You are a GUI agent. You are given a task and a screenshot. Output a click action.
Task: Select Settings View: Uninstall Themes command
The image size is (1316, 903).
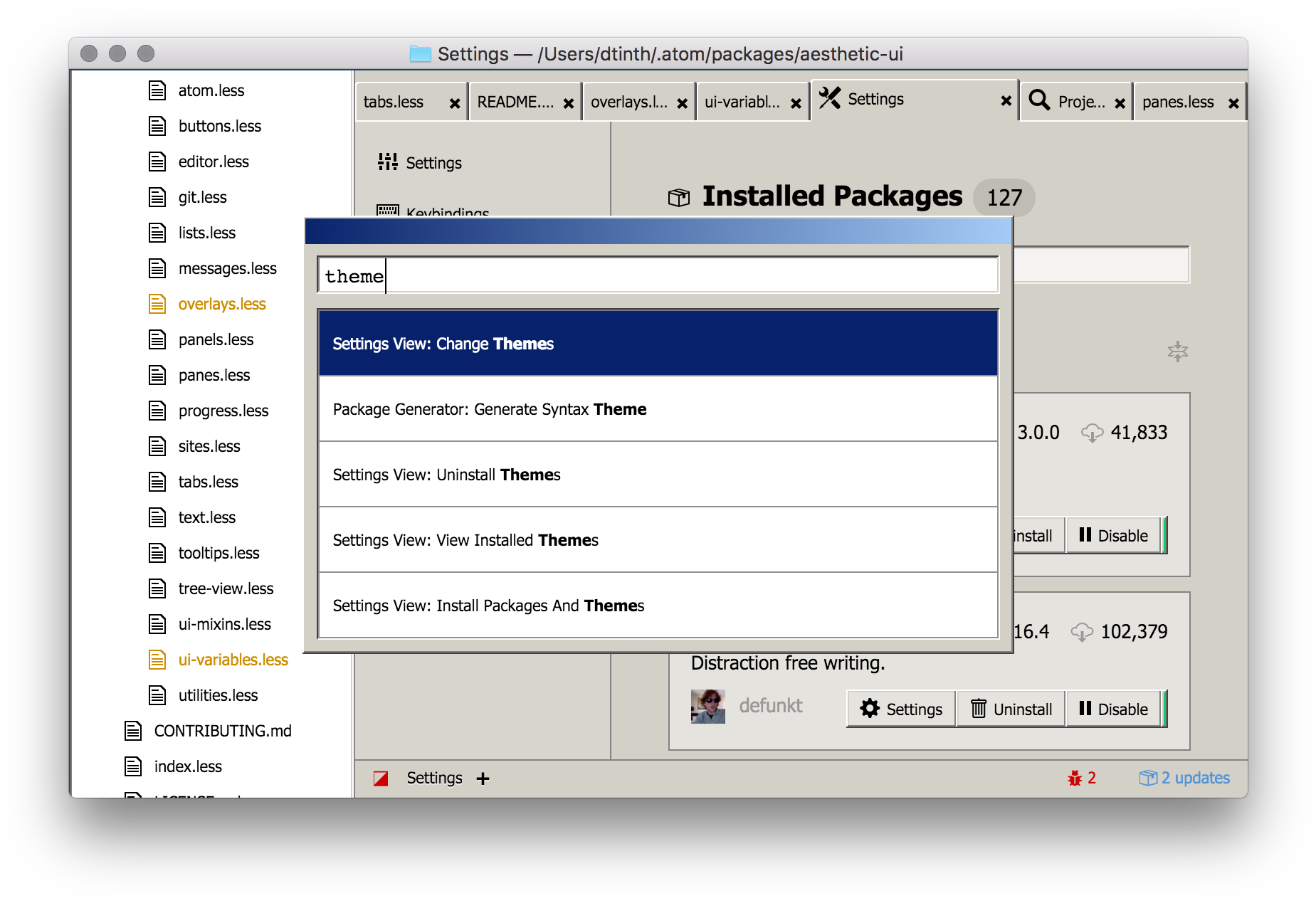click(658, 475)
